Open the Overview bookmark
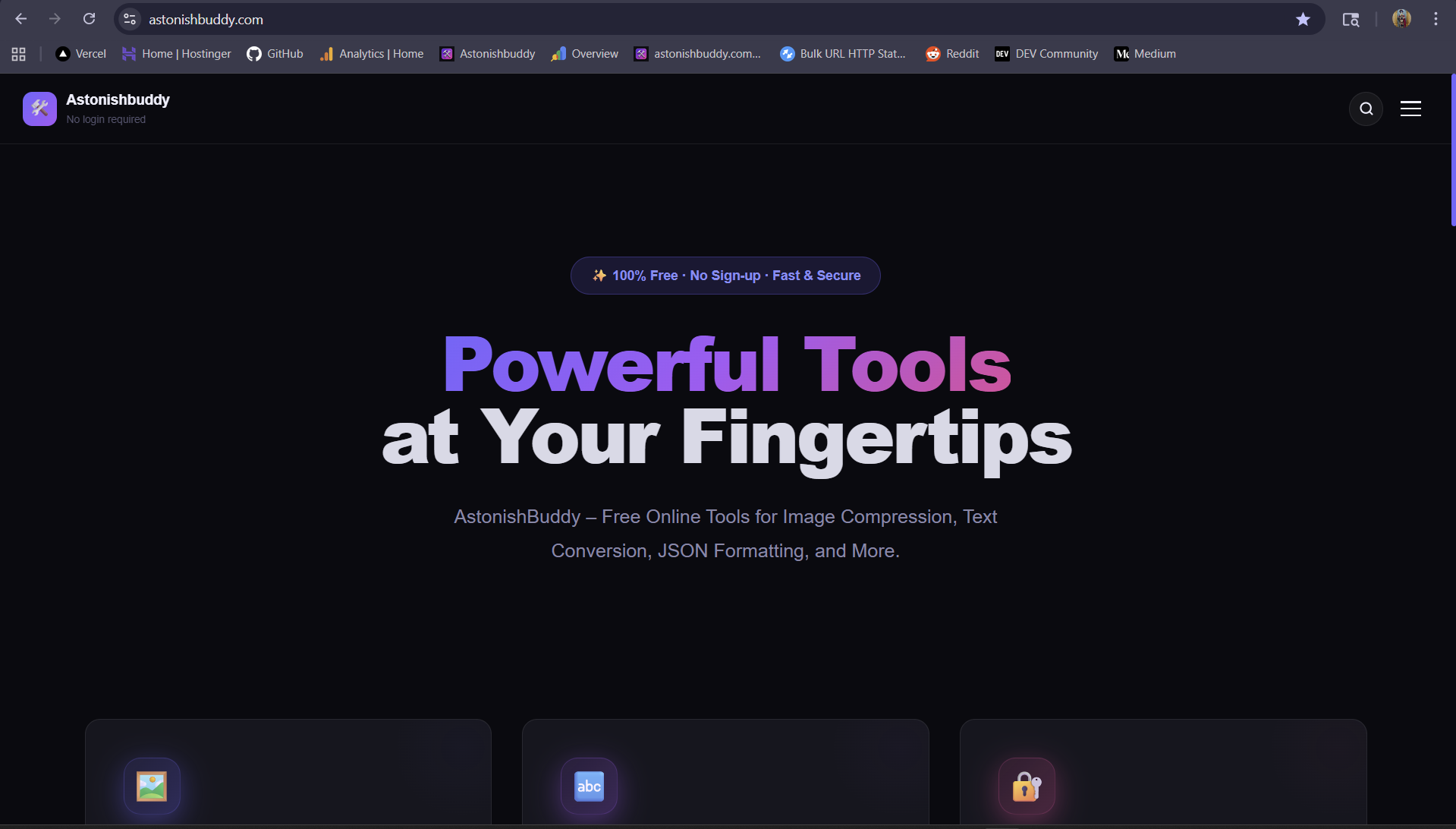This screenshot has height=829, width=1456. click(585, 54)
